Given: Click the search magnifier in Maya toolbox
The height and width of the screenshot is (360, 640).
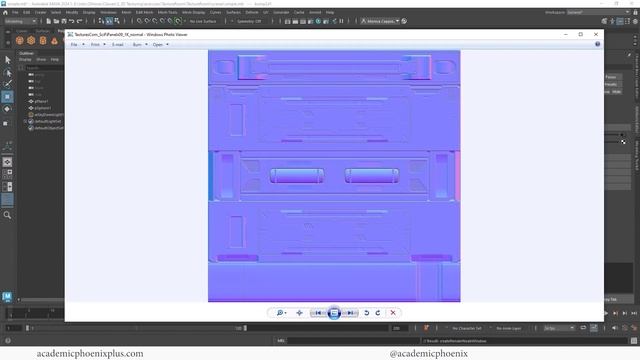Looking at the screenshot, I should tap(7, 215).
